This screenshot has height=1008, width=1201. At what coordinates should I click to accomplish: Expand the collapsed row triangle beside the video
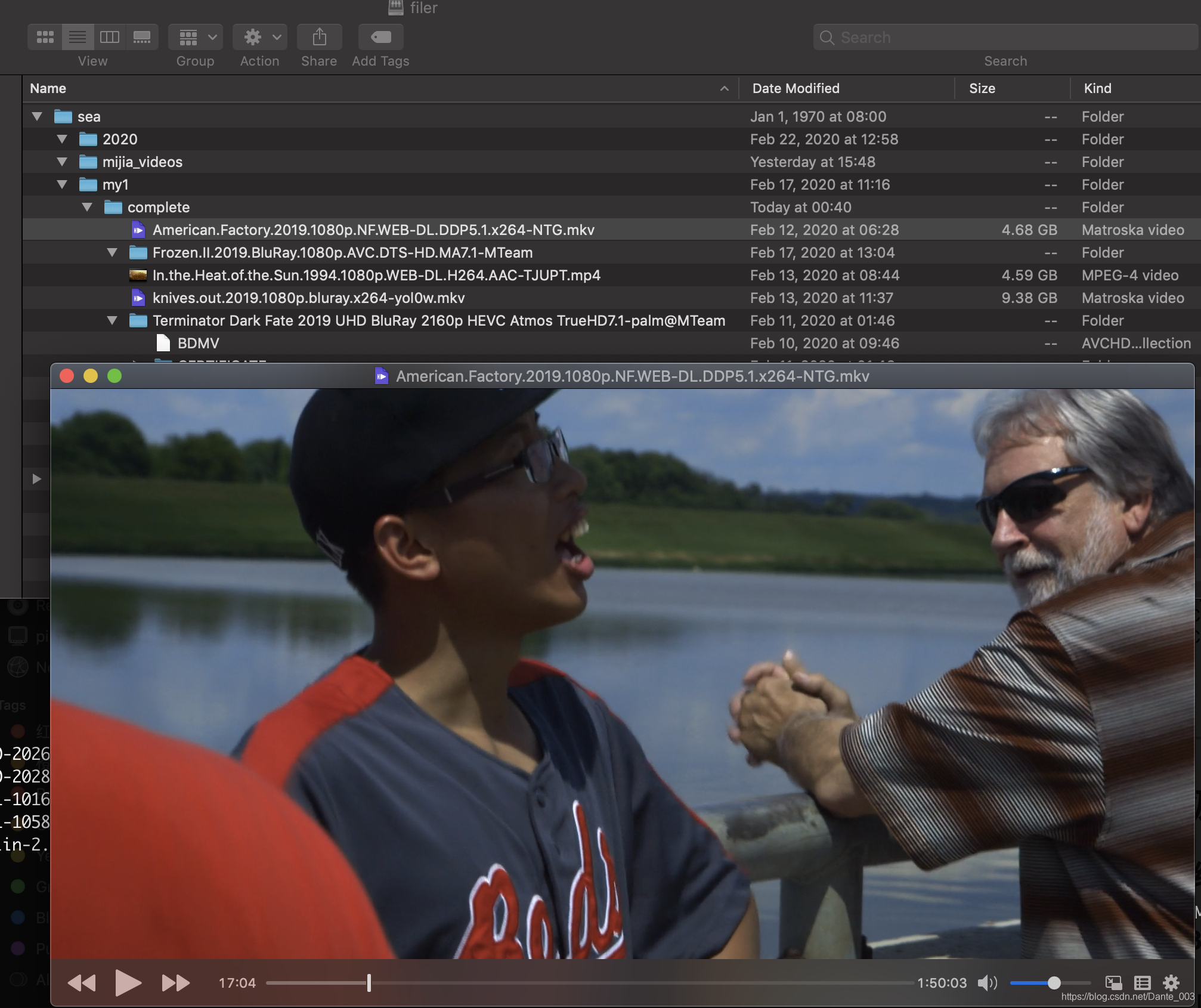[36, 479]
